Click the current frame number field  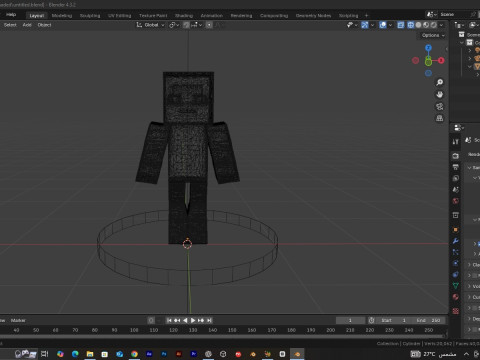point(350,320)
